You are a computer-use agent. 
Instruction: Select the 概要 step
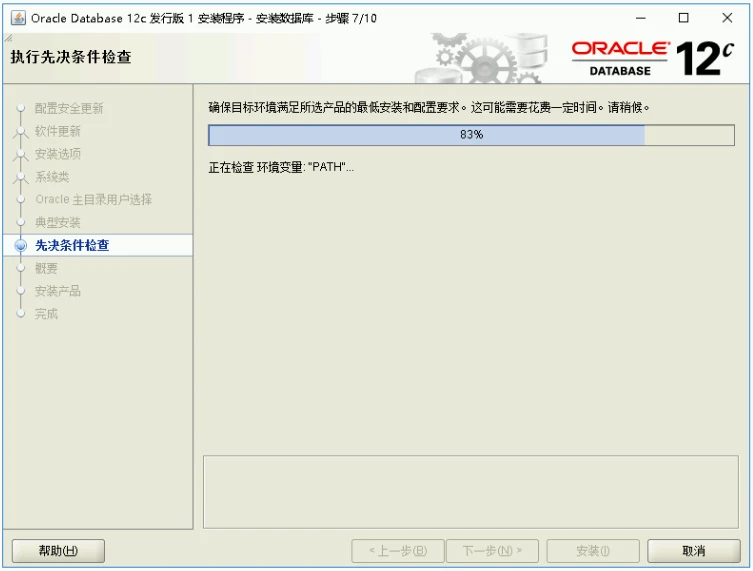click(x=46, y=268)
